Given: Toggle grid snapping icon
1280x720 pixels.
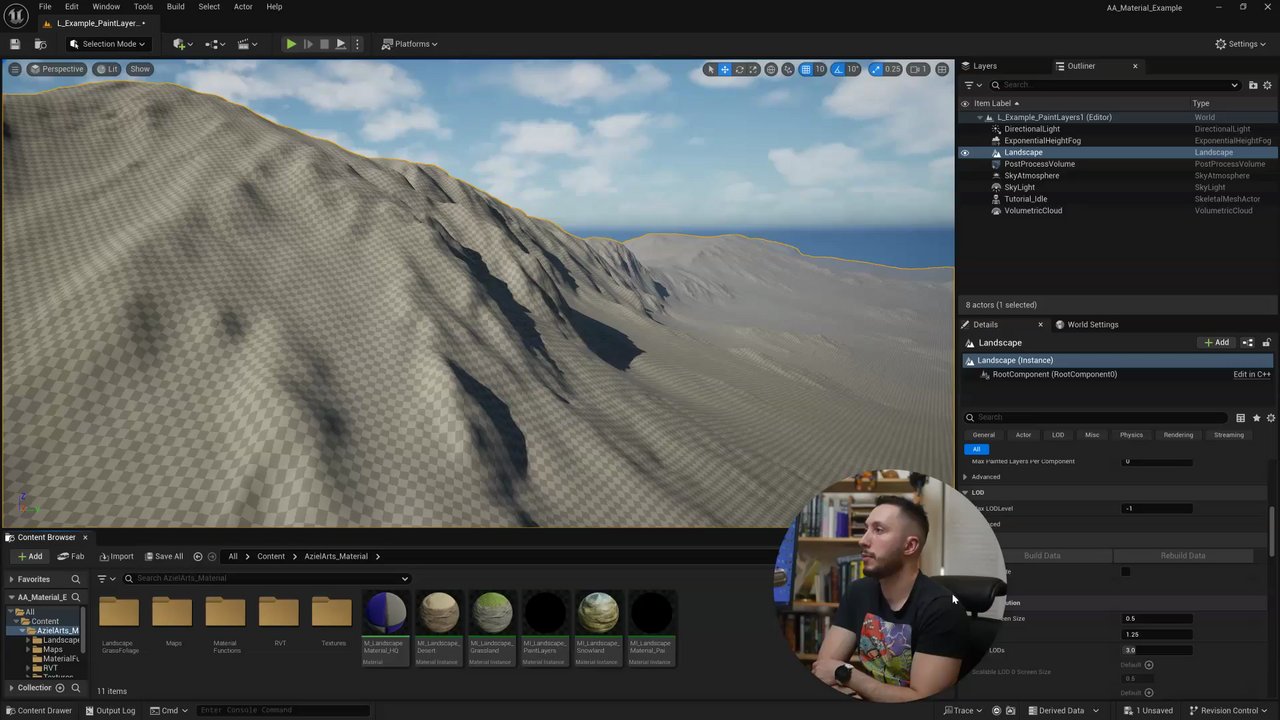Looking at the screenshot, I should coord(806,69).
